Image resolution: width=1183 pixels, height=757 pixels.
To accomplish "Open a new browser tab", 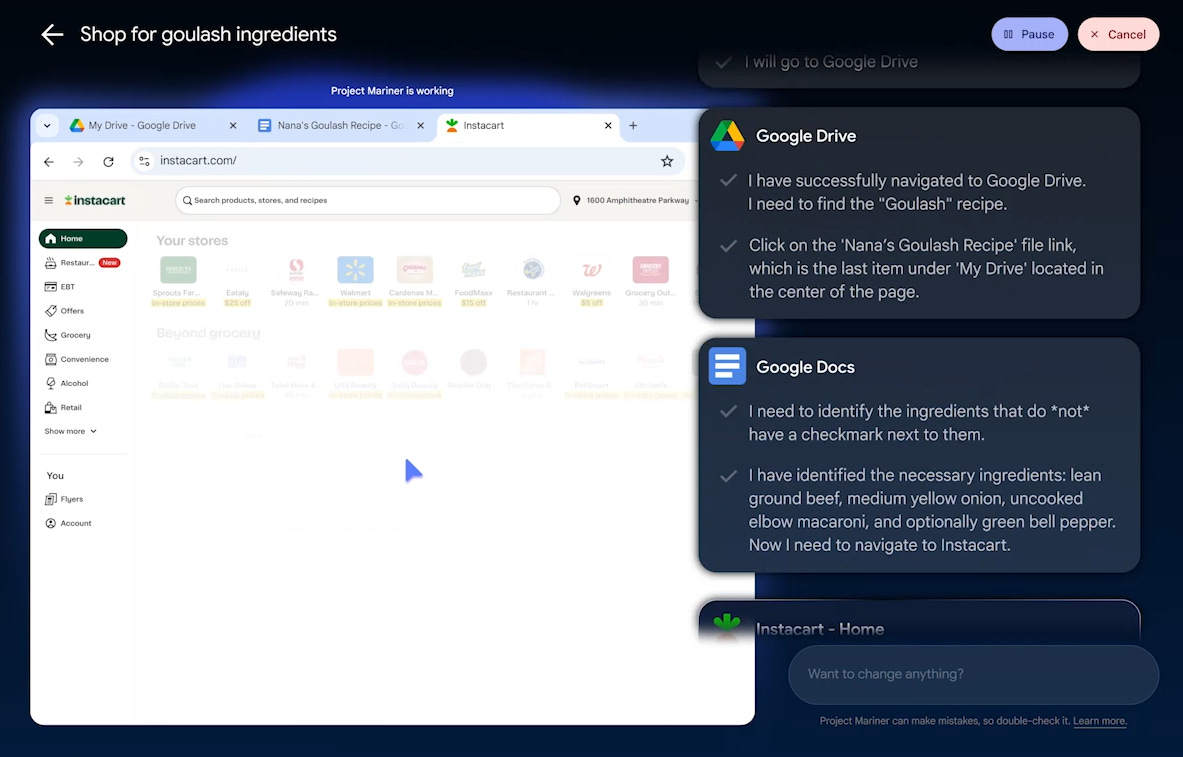I will tap(633, 125).
